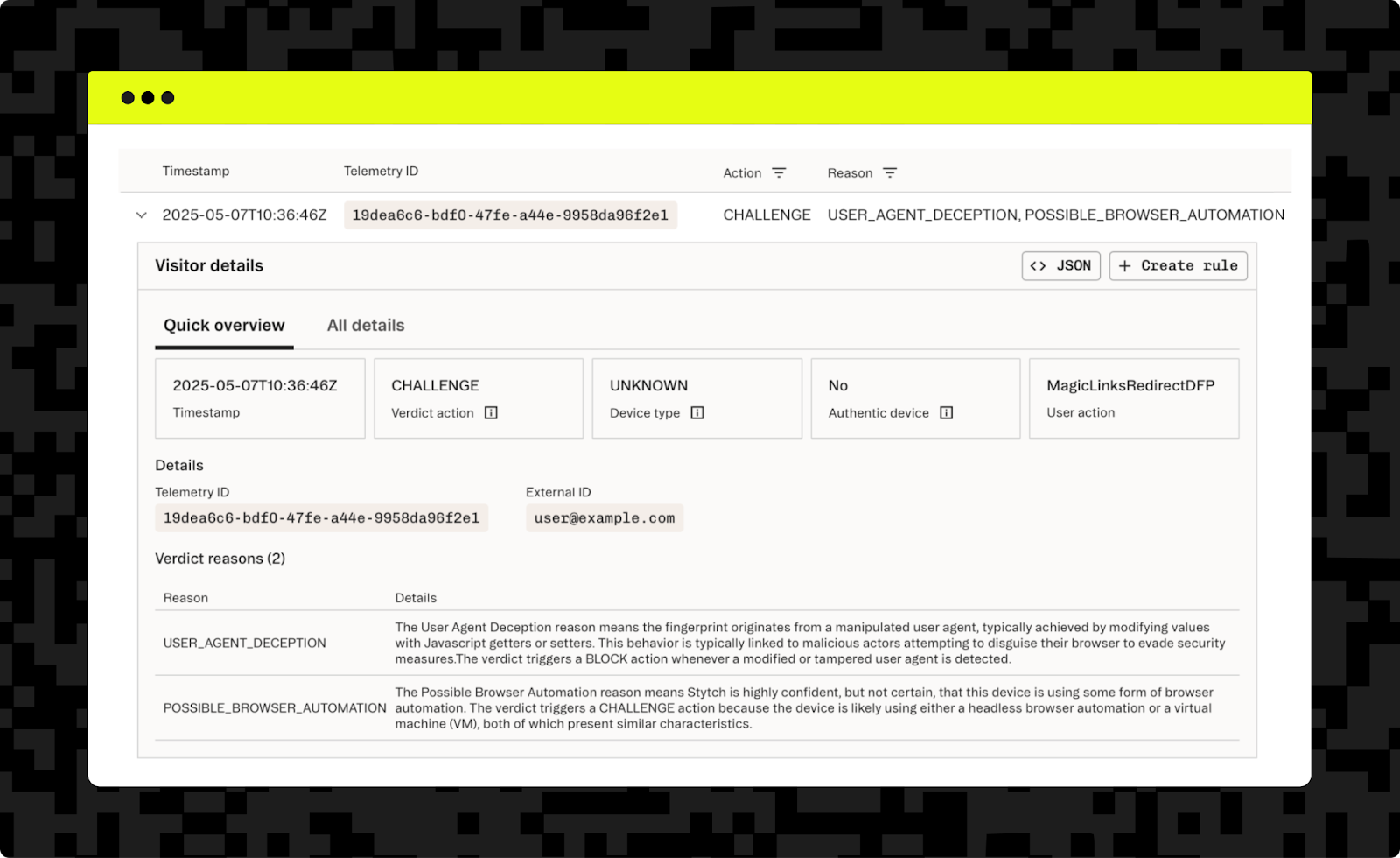Click the Create rule button
Screen dimensions: 1400x858
tap(1178, 266)
